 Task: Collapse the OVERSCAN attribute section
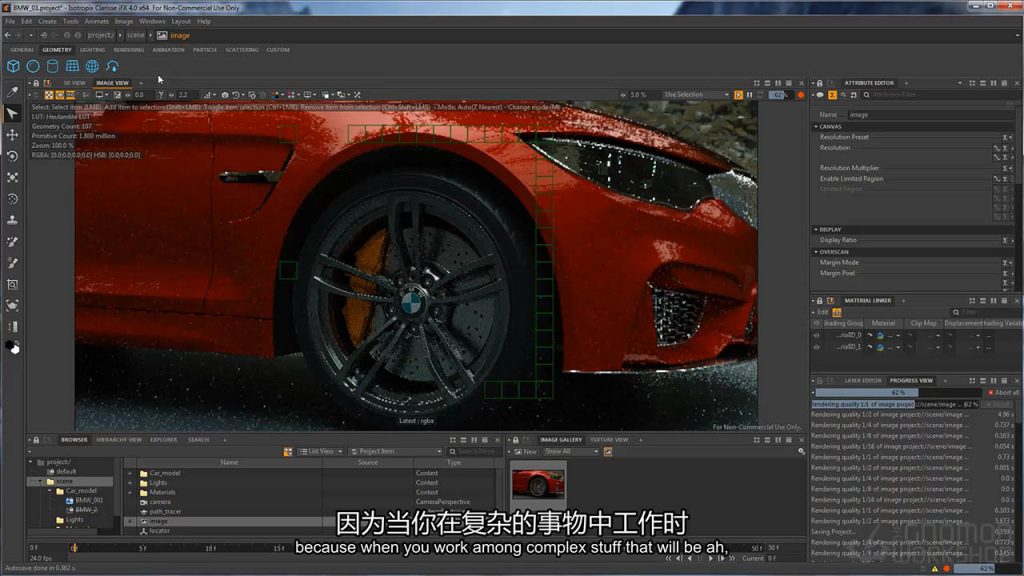816,251
